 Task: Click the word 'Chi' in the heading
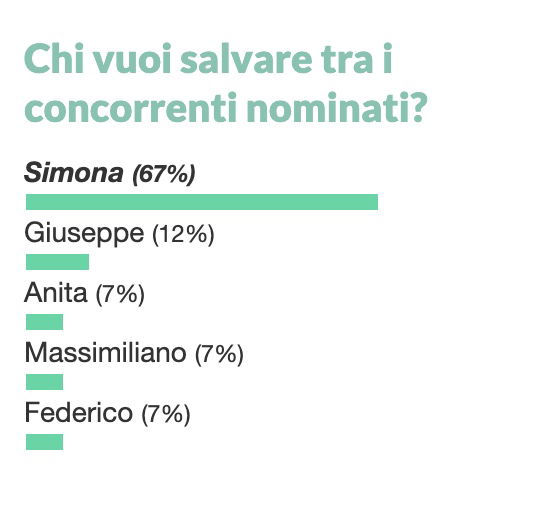54,59
